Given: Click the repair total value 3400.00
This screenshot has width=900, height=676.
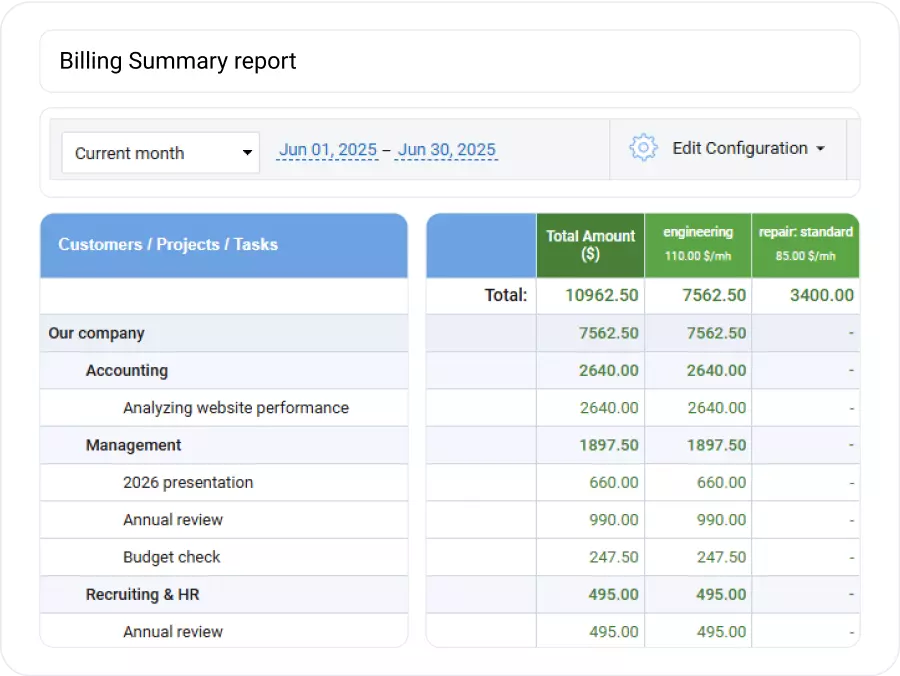Looking at the screenshot, I should [x=822, y=295].
